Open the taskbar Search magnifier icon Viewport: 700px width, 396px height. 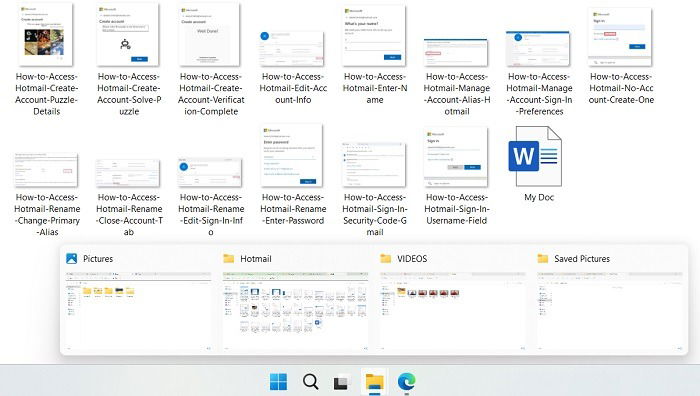[x=310, y=382]
